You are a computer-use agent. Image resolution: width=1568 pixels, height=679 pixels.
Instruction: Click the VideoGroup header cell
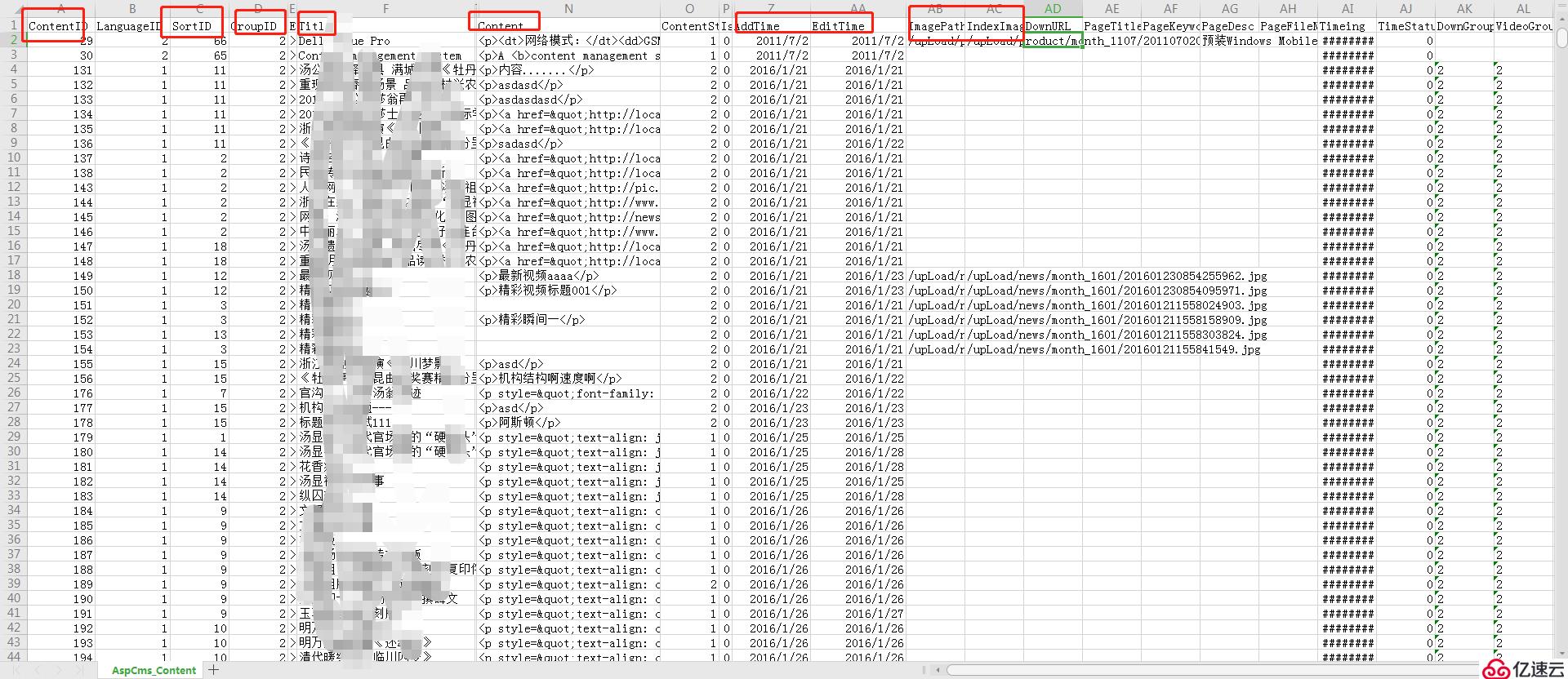click(x=1524, y=26)
